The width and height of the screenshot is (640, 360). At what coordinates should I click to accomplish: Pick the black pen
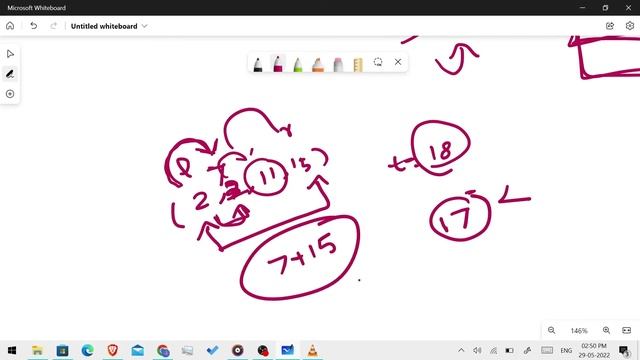pos(258,64)
